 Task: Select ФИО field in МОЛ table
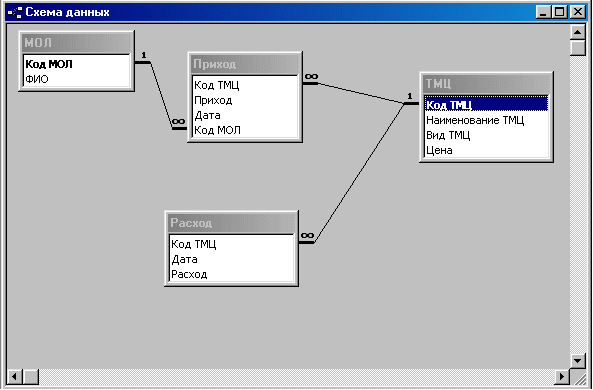(x=77, y=79)
